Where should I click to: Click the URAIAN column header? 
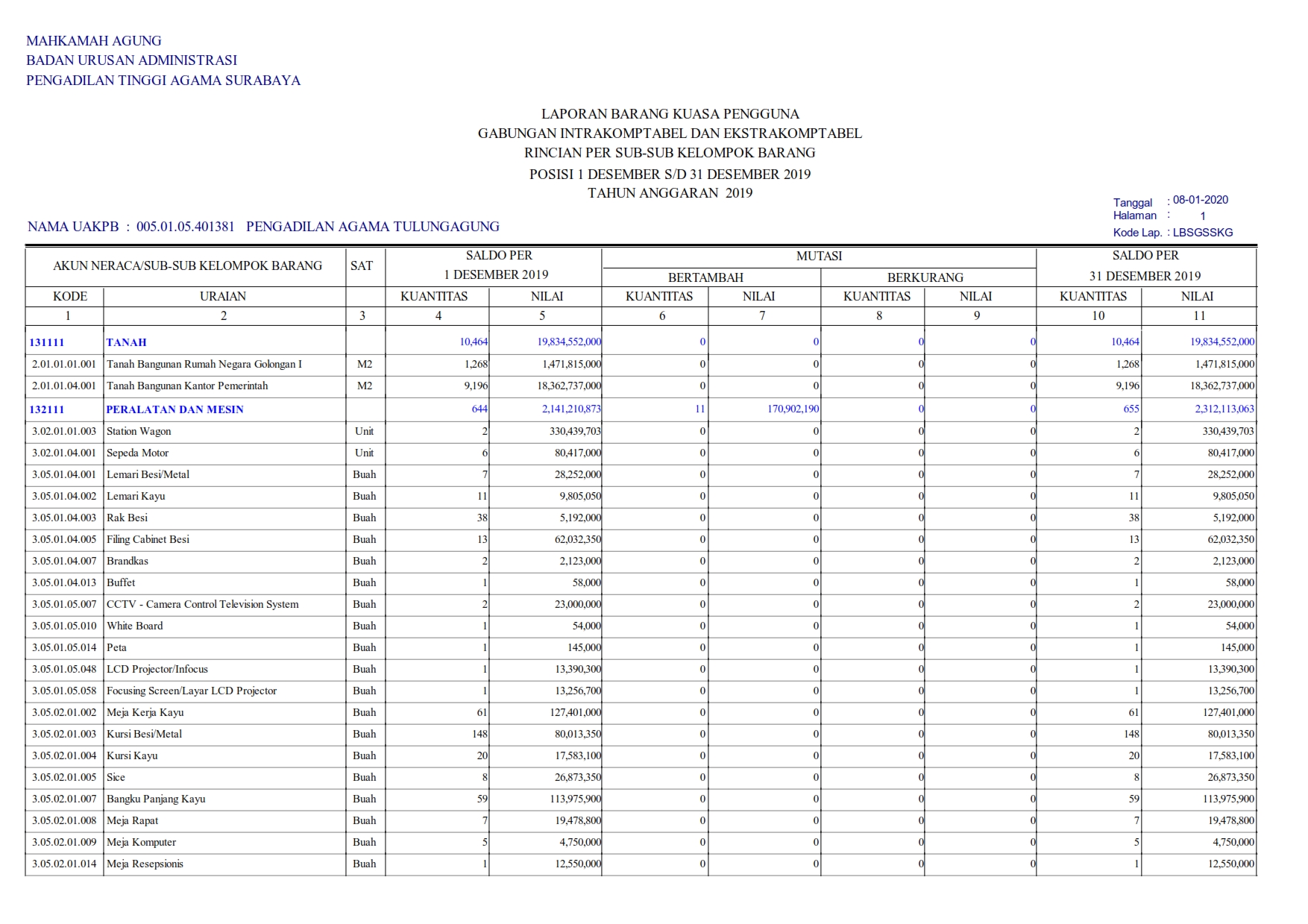click(223, 296)
